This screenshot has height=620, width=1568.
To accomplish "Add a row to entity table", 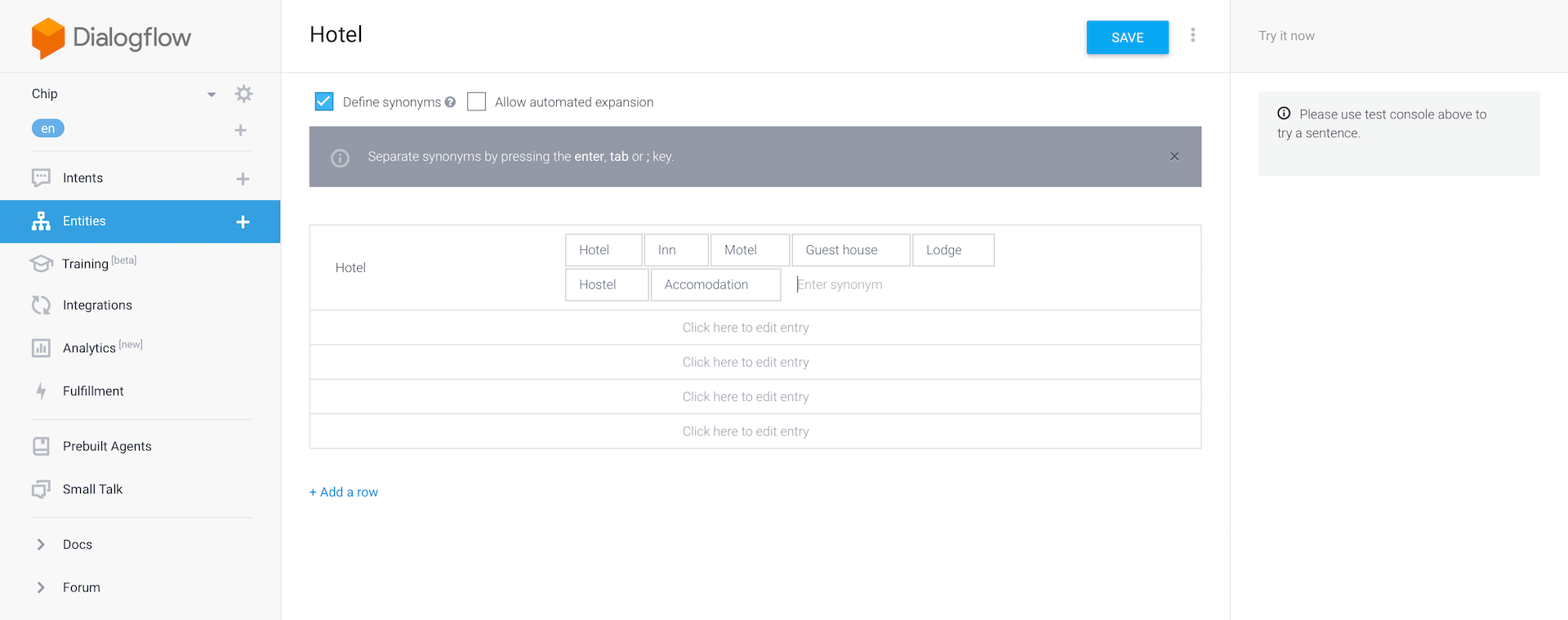I will coord(344,492).
